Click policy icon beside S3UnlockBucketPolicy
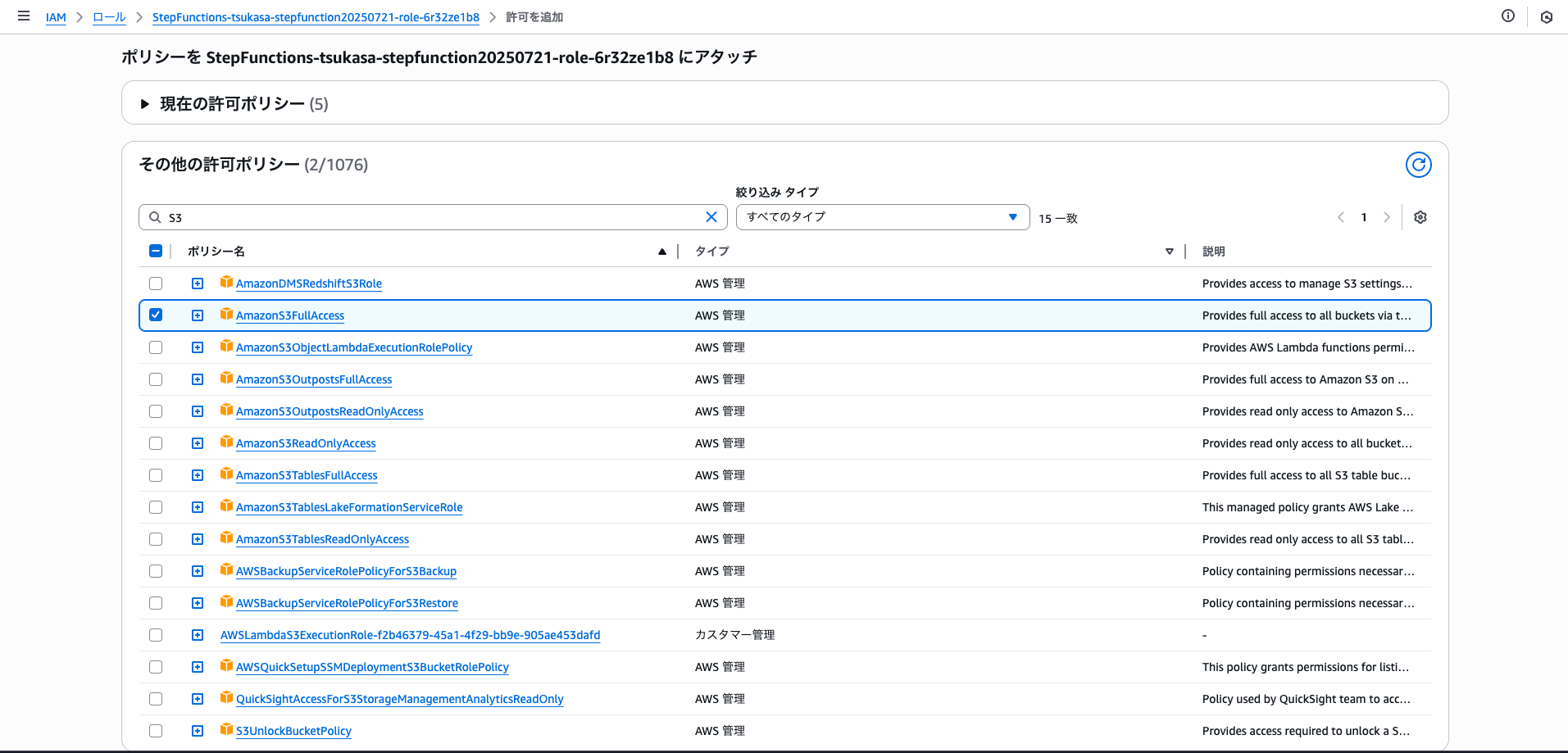This screenshot has width=1568, height=753. click(226, 730)
